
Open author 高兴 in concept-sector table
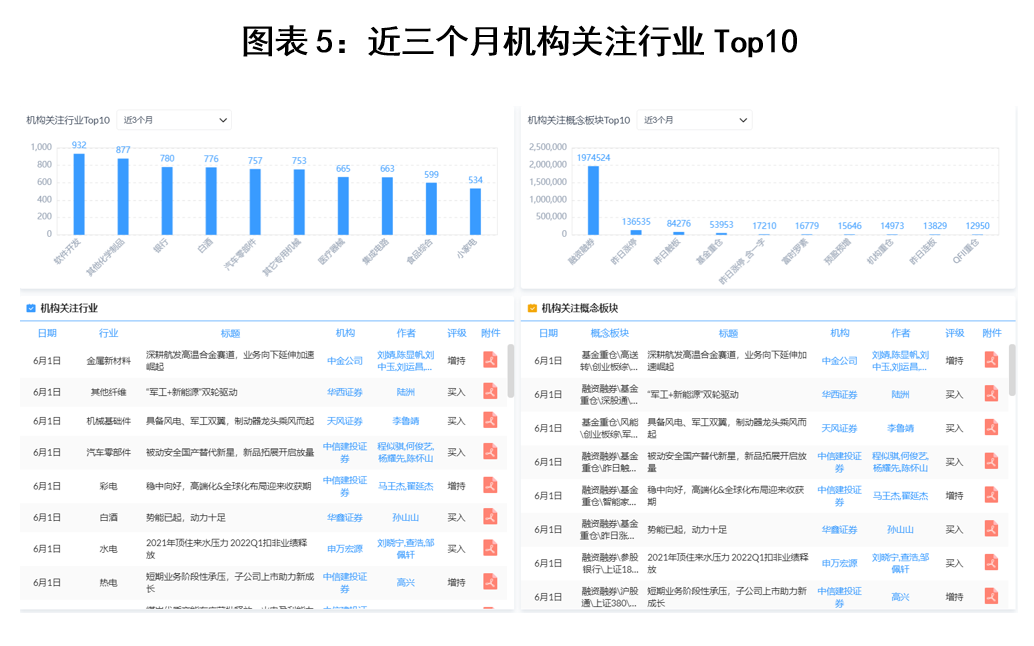900,597
